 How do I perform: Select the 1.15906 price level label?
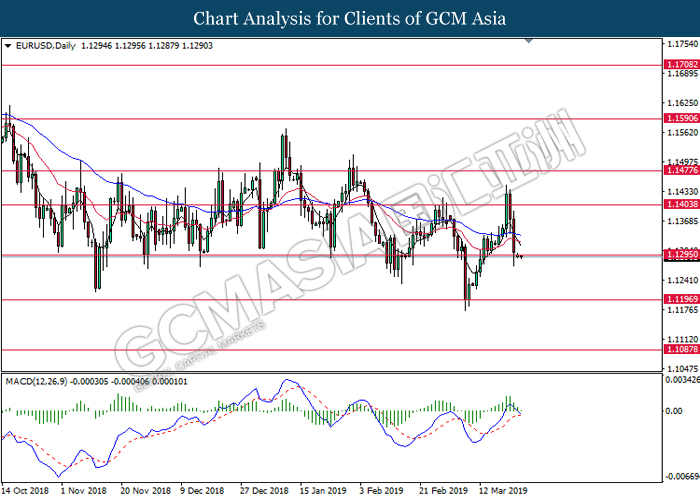(x=681, y=118)
